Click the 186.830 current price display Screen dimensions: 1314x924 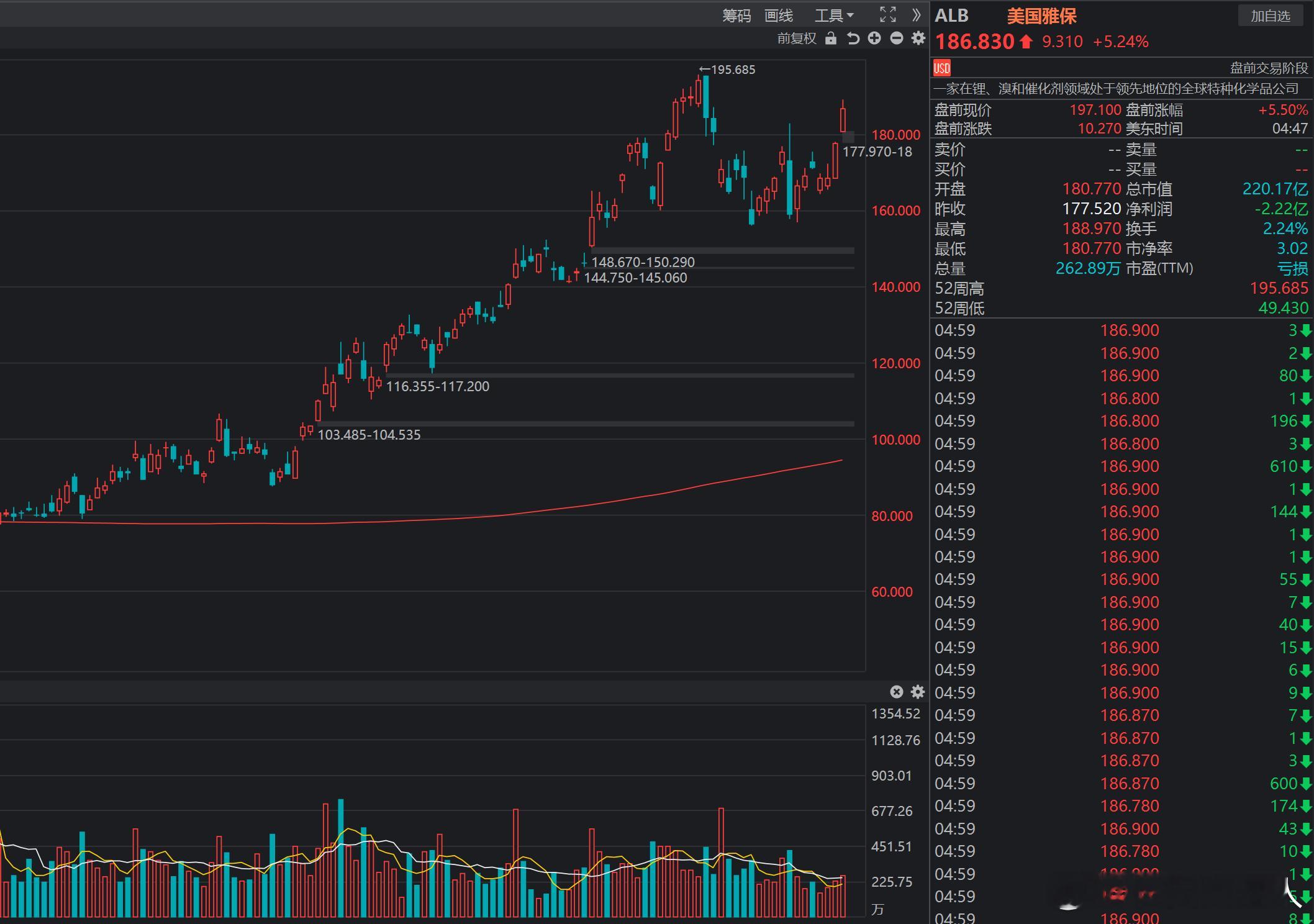click(x=974, y=42)
